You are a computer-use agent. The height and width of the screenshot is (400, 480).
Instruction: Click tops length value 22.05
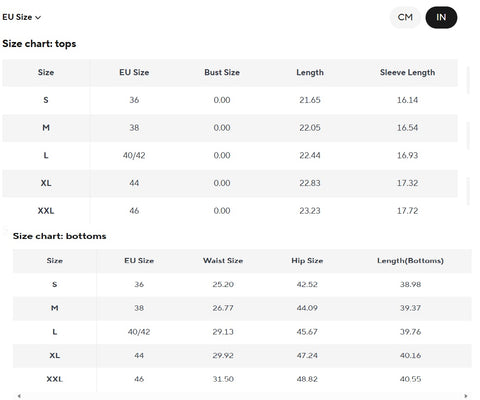point(310,128)
